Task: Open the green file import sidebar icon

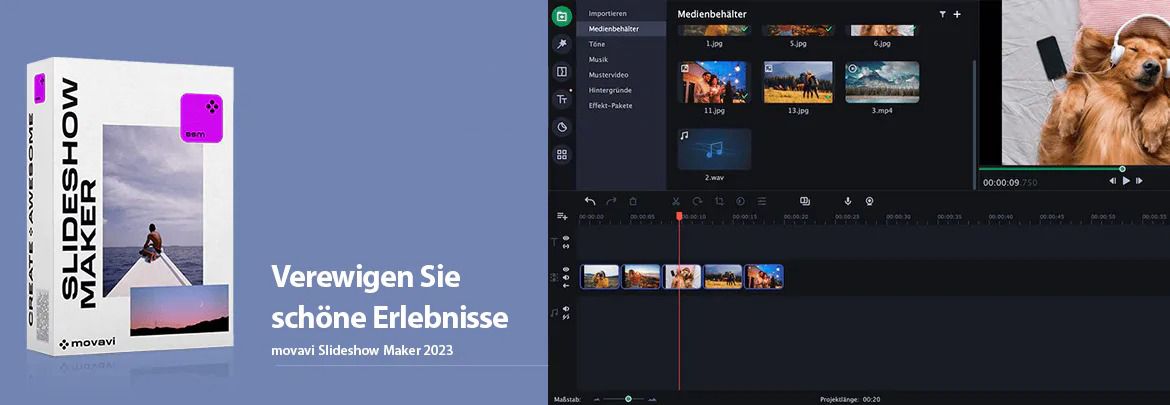Action: (562, 16)
